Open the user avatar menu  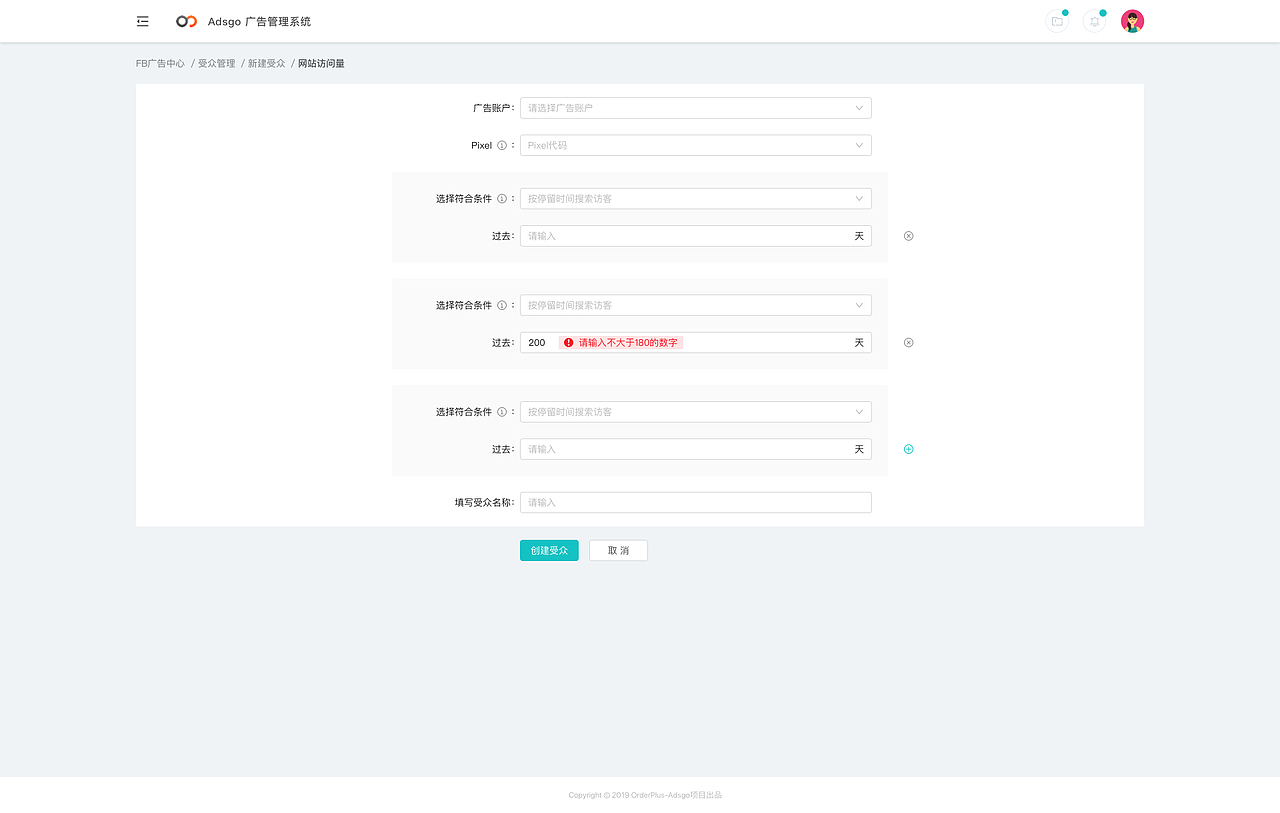click(x=1132, y=21)
